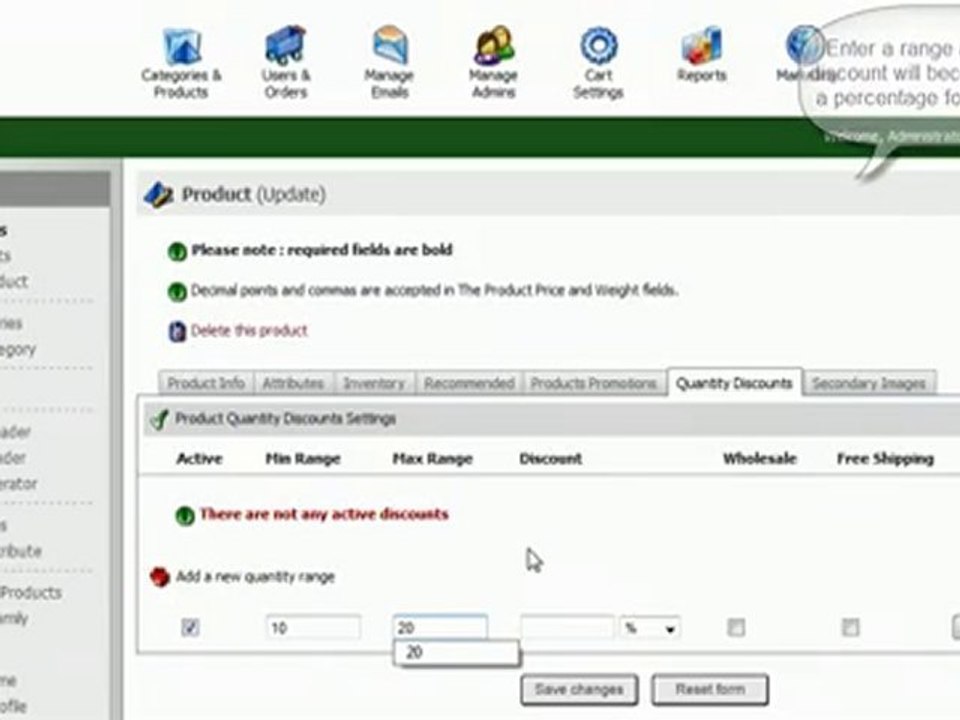Open Reports chart icon
The image size is (960, 720).
702,45
